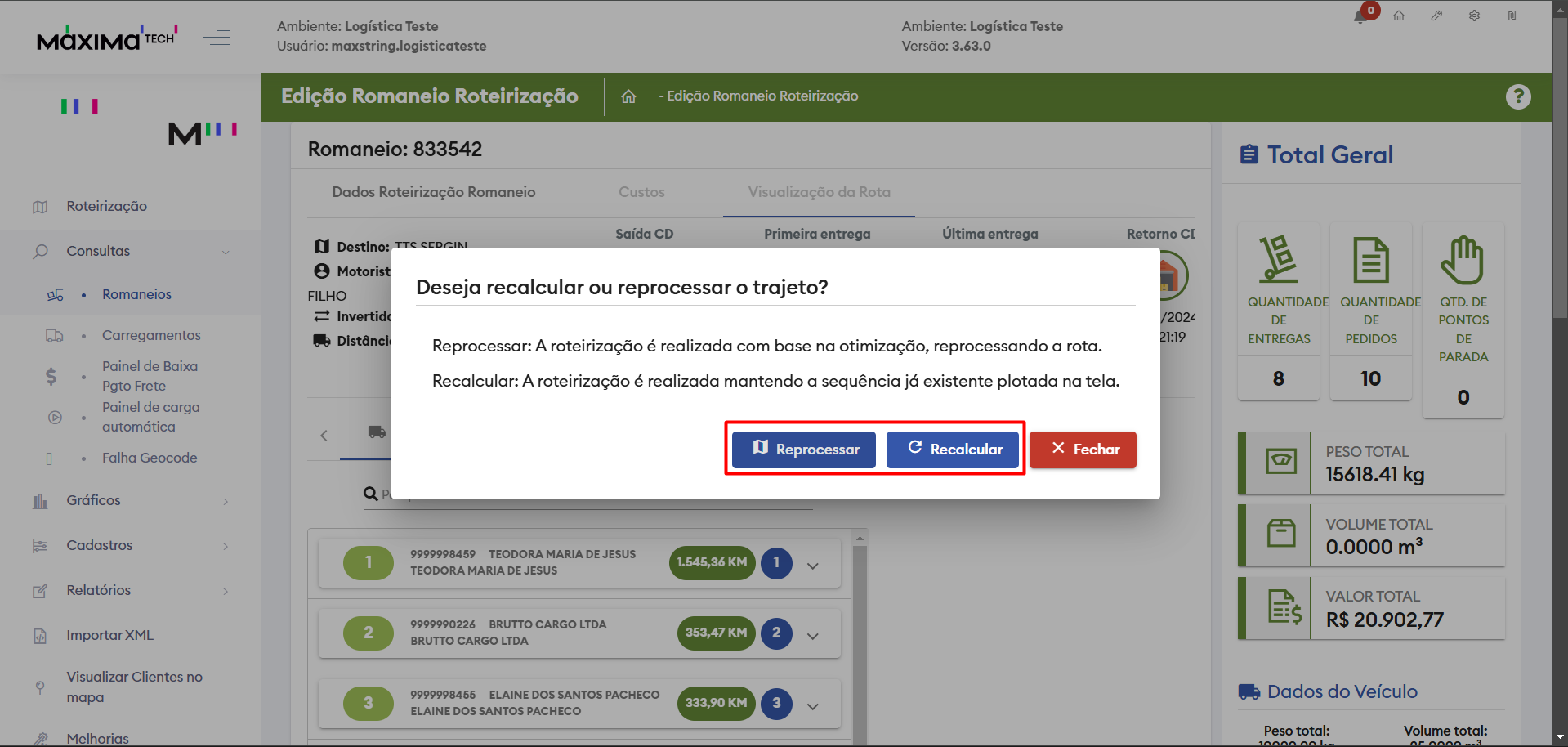Click the left arrow tab navigator

324,436
